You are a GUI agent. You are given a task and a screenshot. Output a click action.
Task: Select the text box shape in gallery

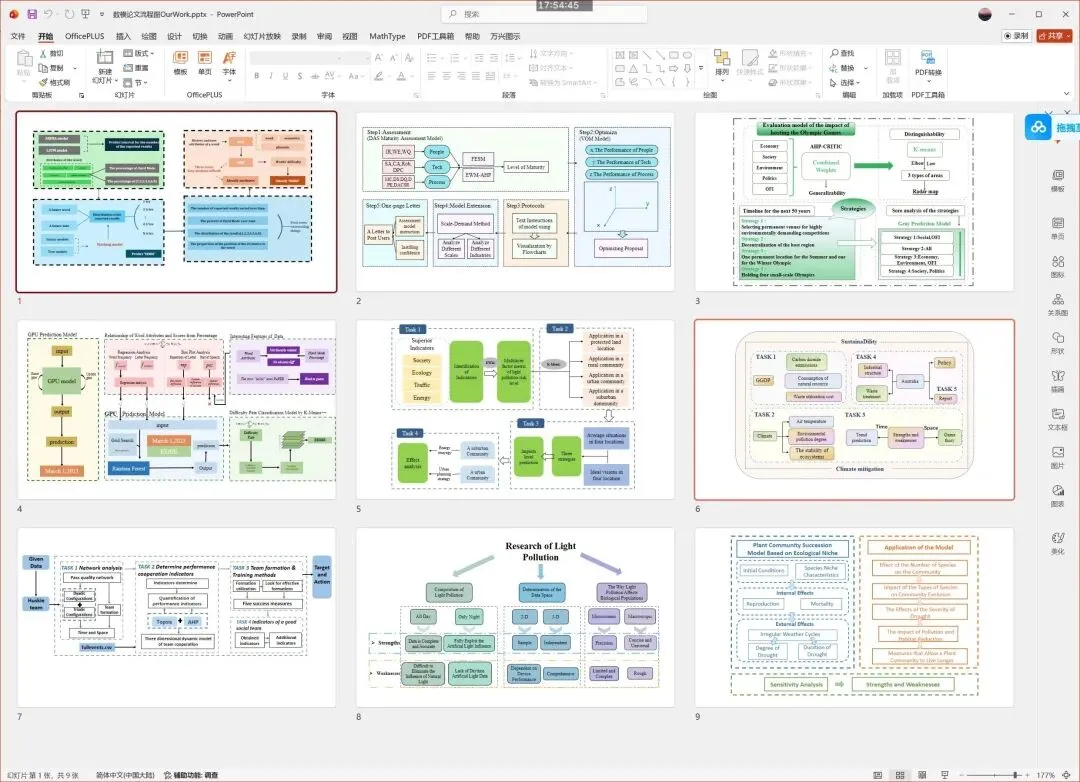pos(620,54)
